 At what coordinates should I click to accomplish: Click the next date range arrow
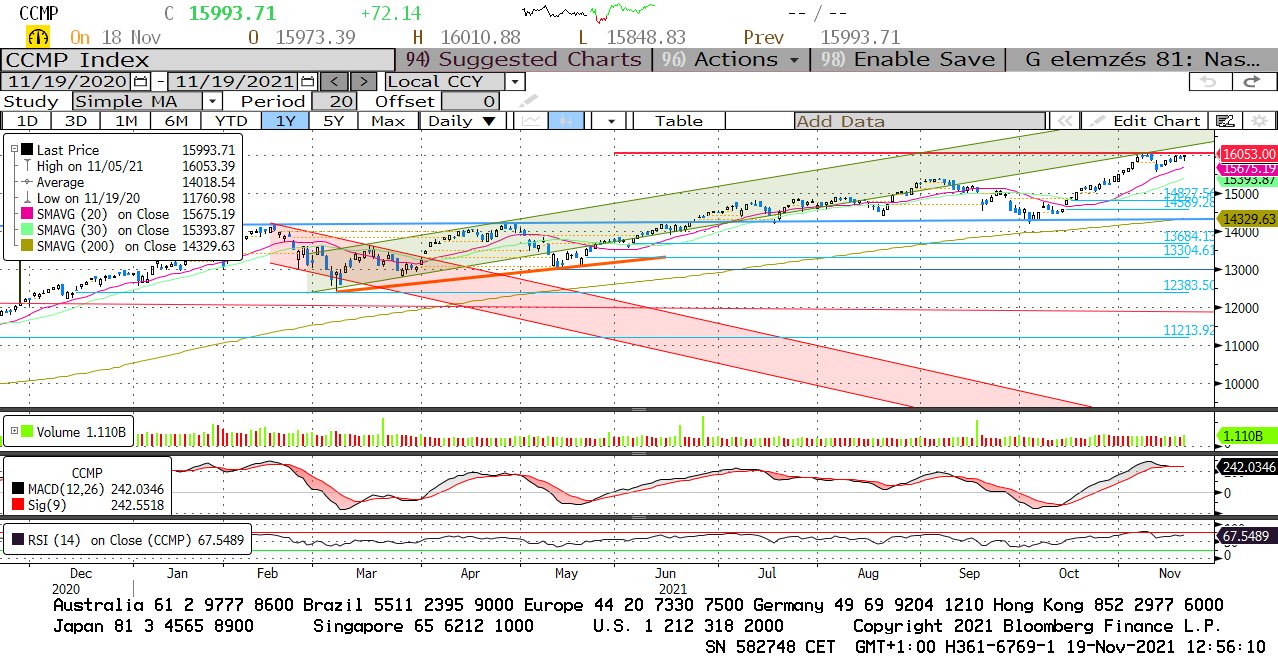364,81
